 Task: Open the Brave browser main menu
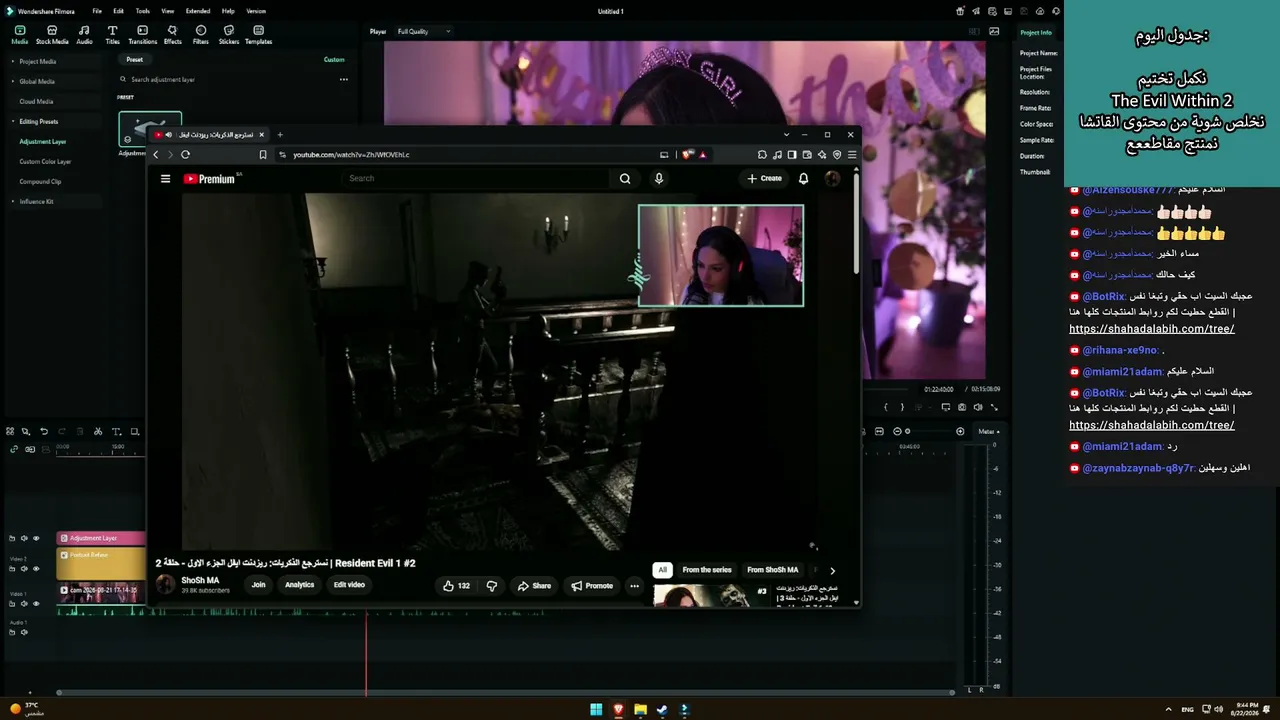pyautogui.click(x=852, y=155)
